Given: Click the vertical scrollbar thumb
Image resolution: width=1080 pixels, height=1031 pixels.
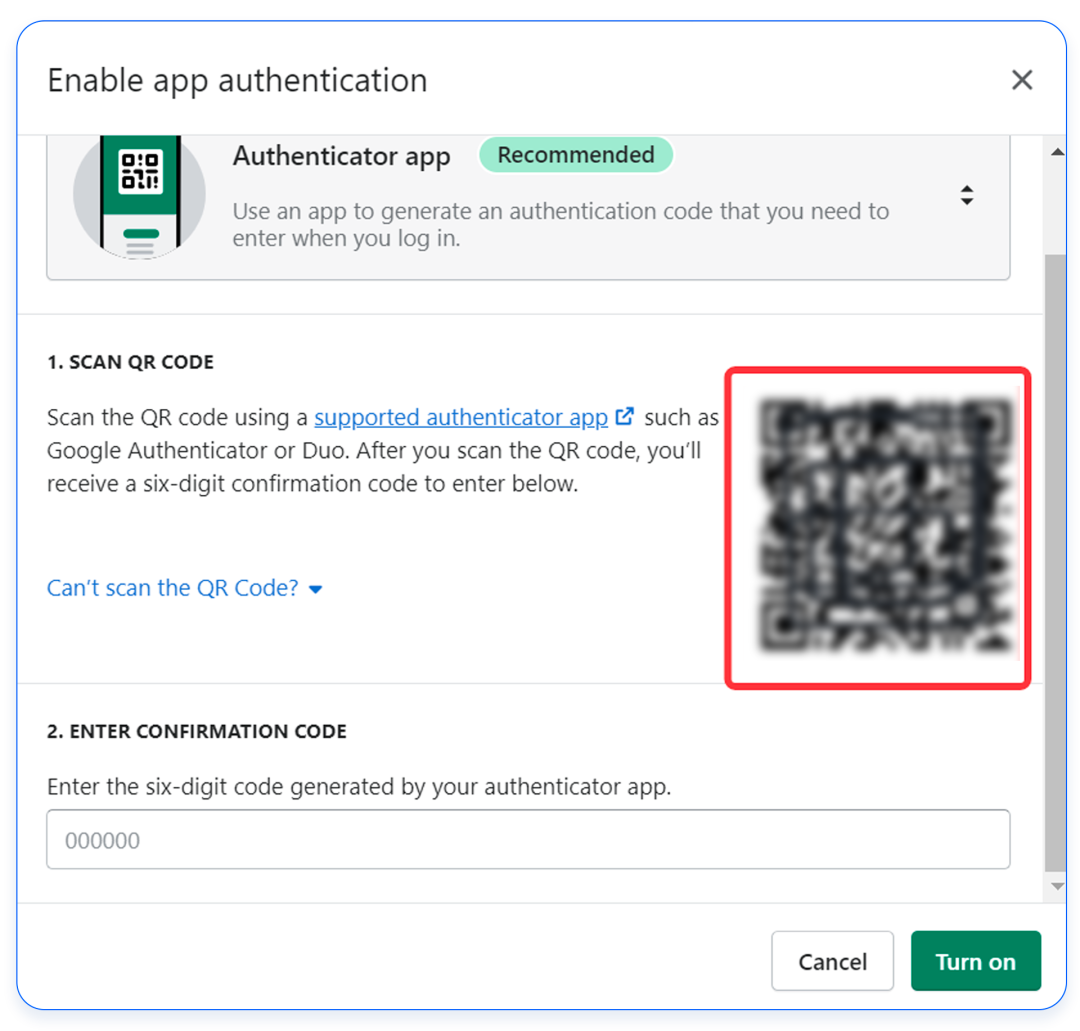Looking at the screenshot, I should [1055, 560].
